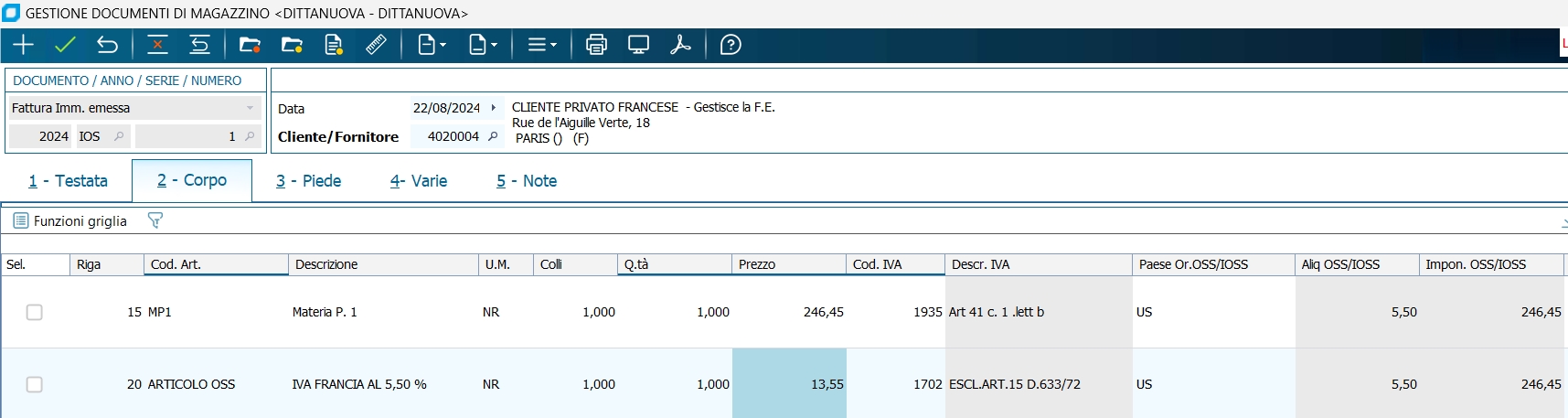Open the first document dropdown in toolbar
1568x418 pixels.
tap(432, 45)
